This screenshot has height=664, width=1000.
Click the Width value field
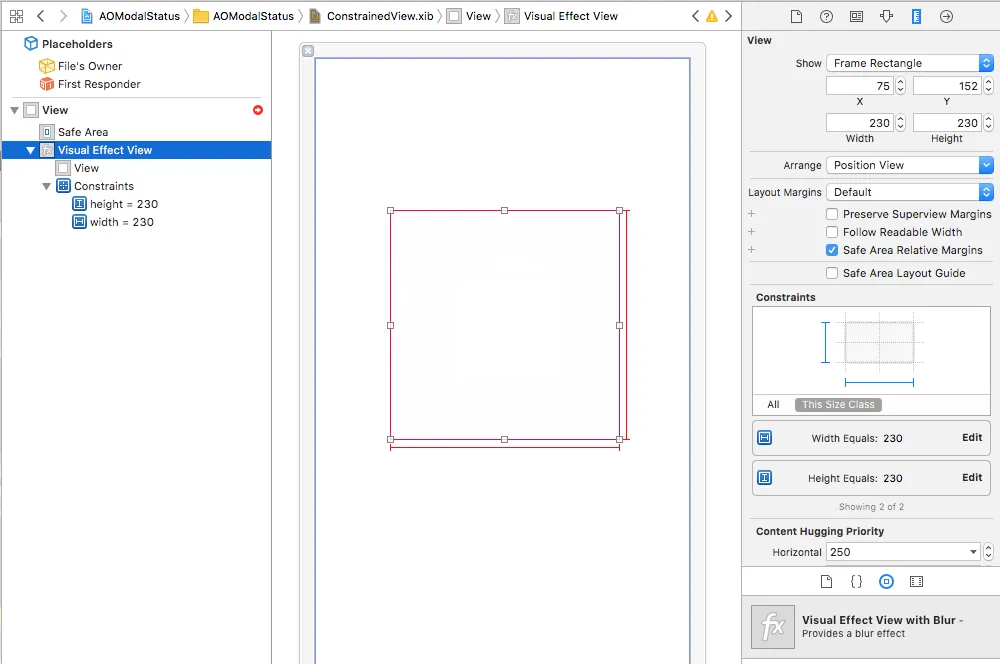coord(860,122)
